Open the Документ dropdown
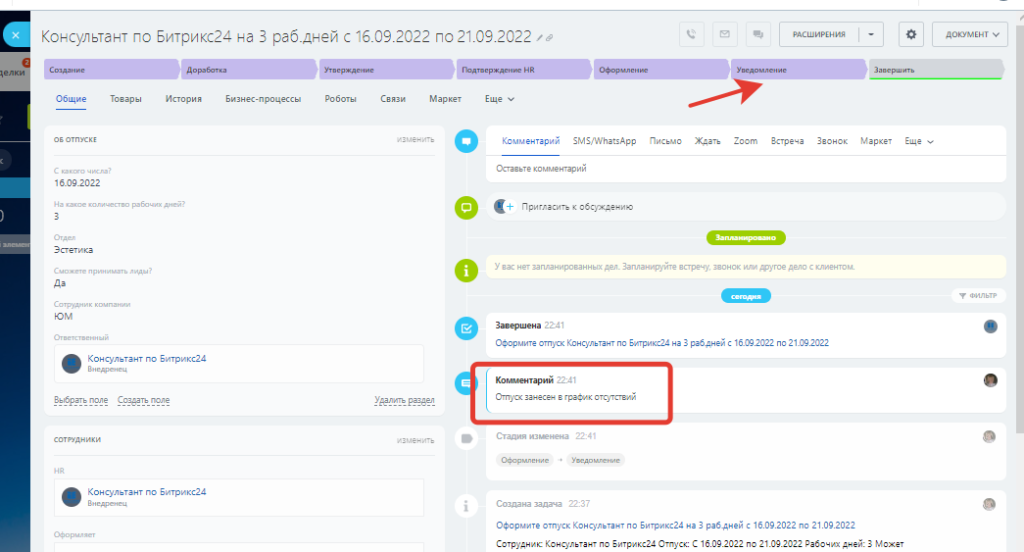 (x=972, y=34)
